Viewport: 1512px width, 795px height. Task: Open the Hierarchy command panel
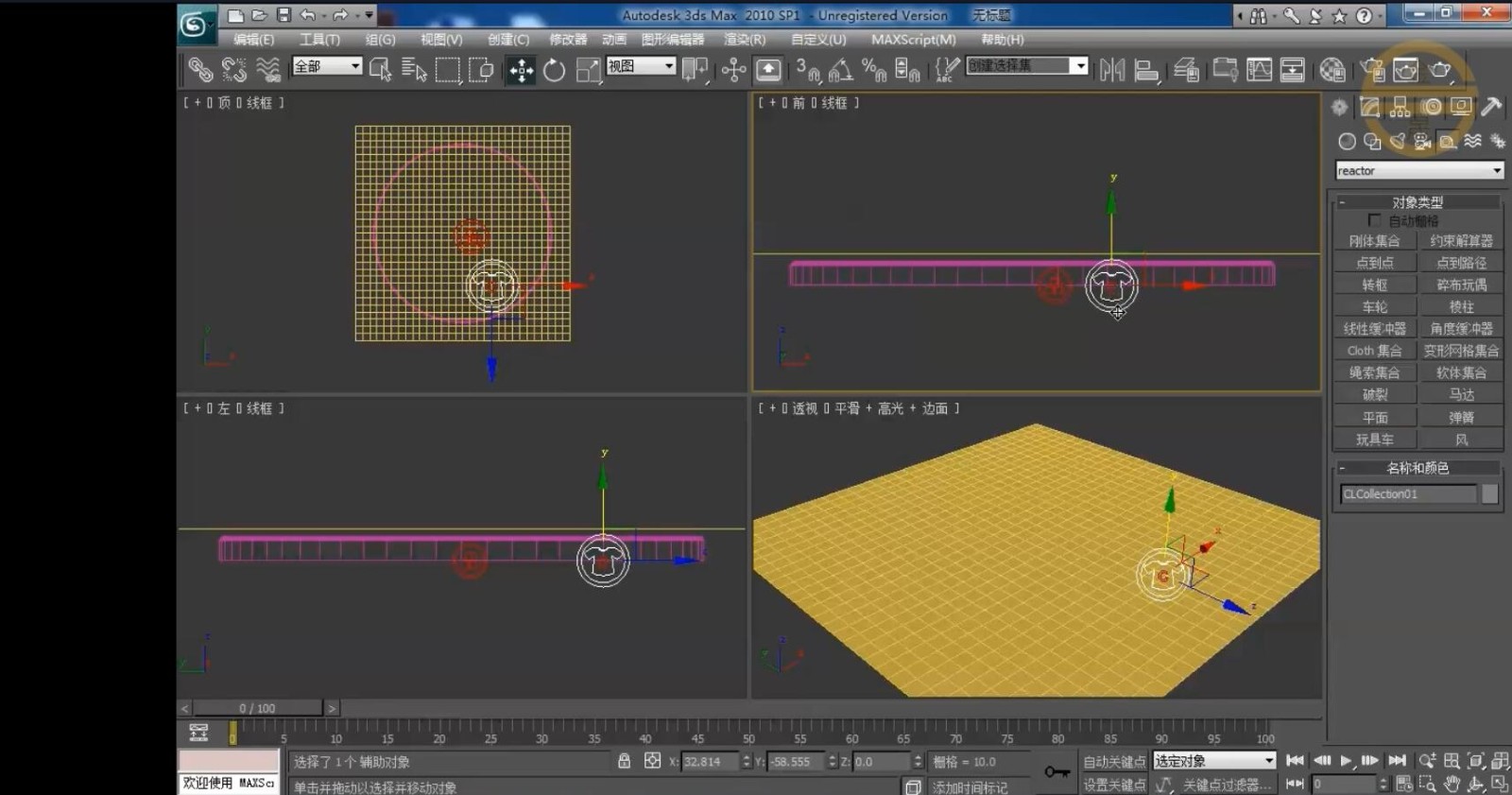click(x=1400, y=107)
